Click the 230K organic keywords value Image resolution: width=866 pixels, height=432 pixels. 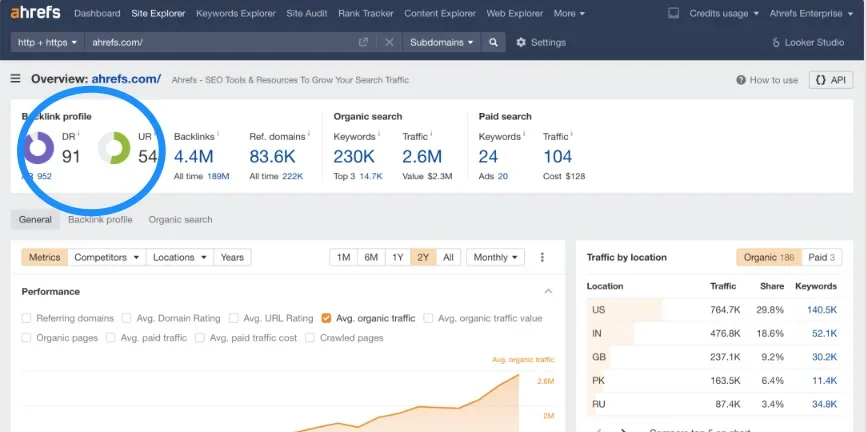pos(354,157)
